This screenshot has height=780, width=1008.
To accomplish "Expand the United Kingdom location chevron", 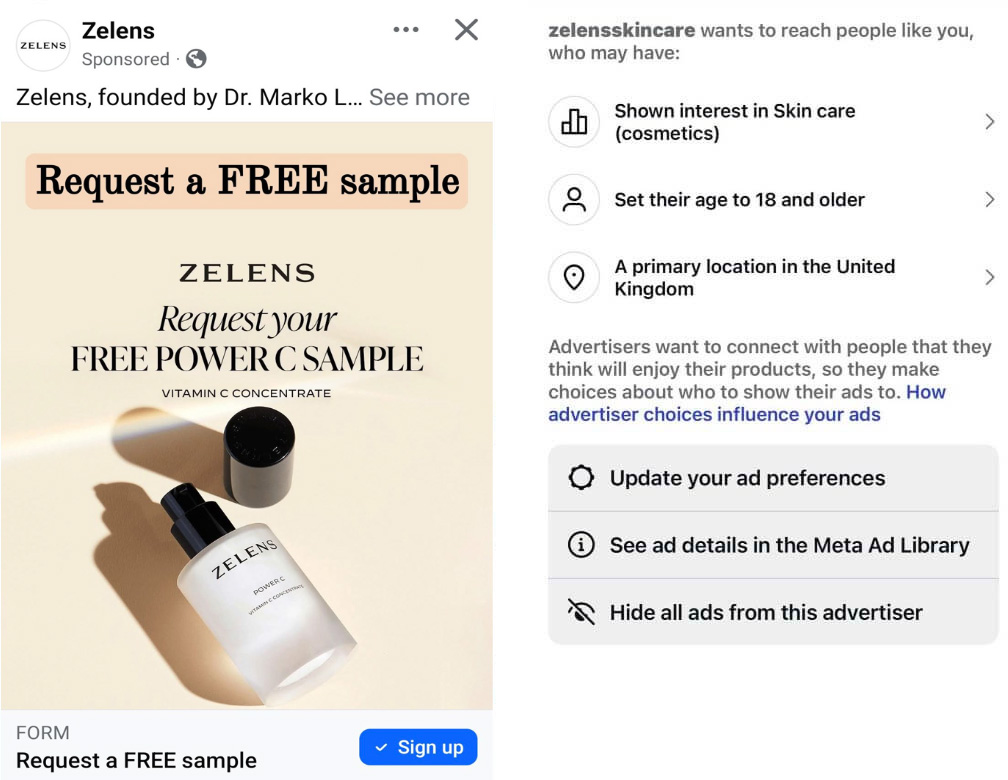I will (989, 277).
